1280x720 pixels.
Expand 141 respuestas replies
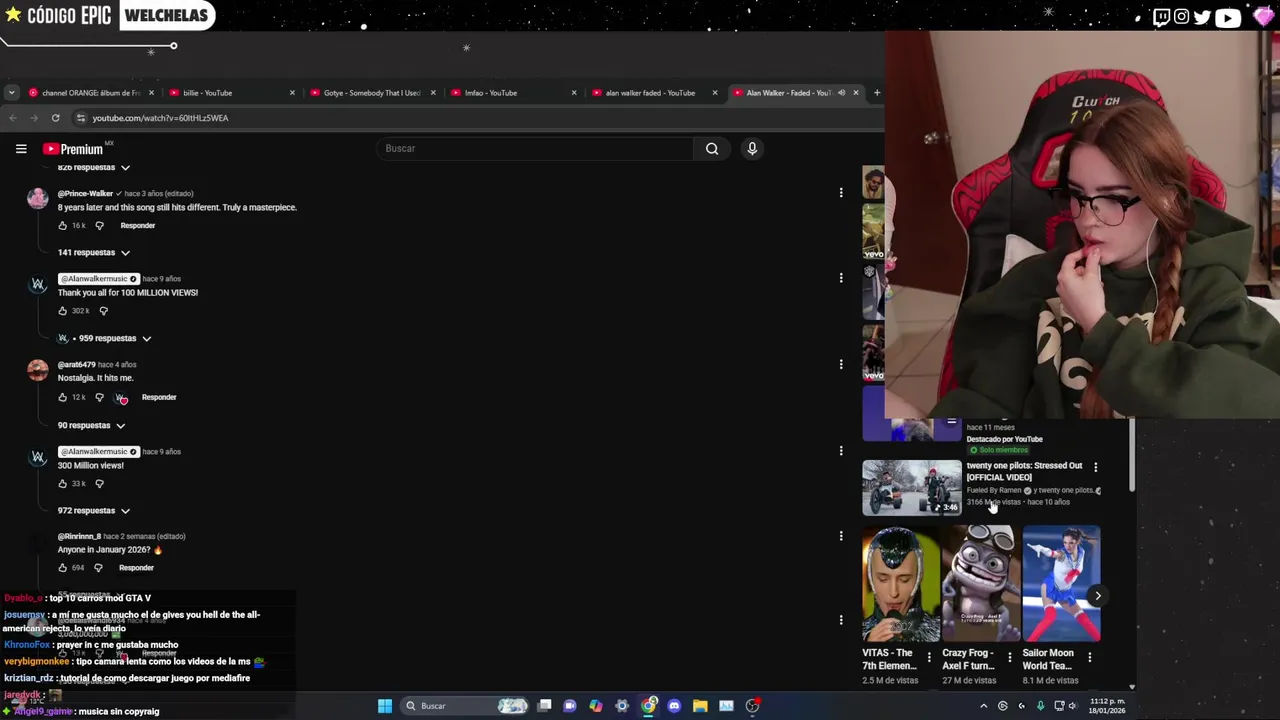(x=94, y=253)
